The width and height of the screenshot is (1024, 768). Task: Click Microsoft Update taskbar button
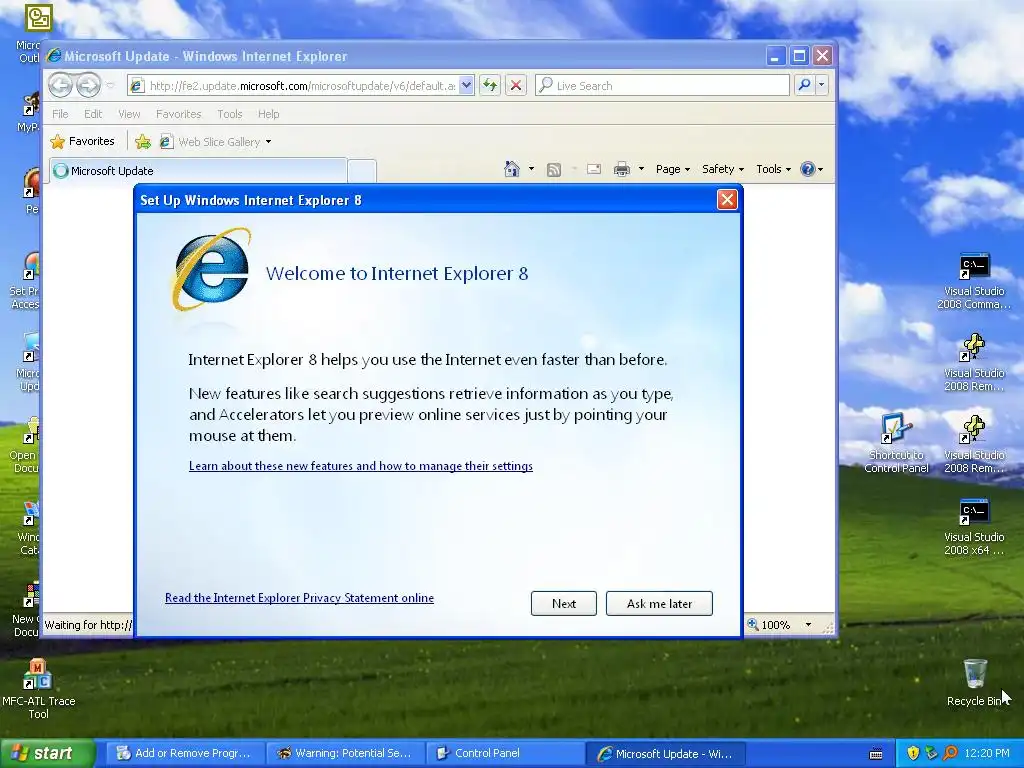pos(666,754)
